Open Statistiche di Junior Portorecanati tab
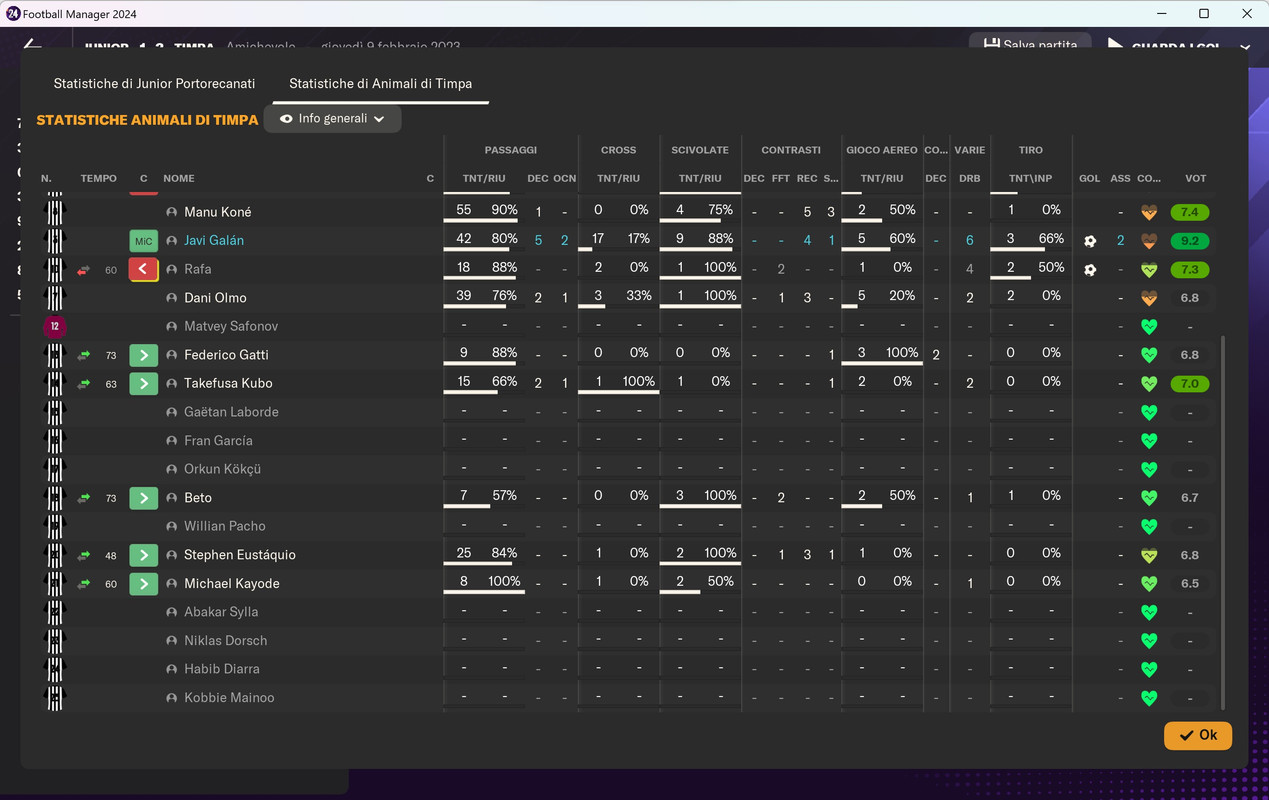This screenshot has width=1269, height=800. point(154,84)
